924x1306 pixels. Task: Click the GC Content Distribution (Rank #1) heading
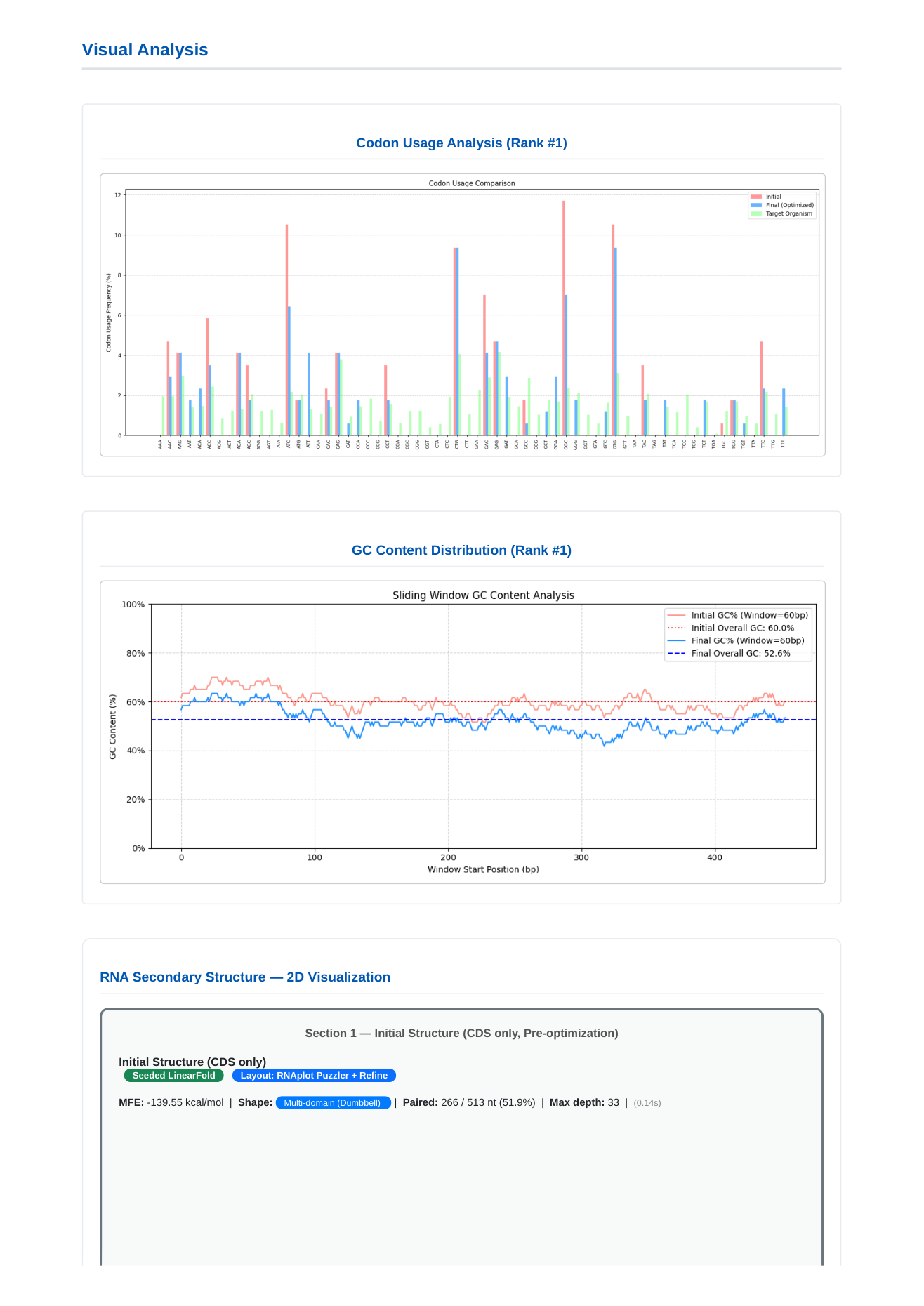pos(461,550)
